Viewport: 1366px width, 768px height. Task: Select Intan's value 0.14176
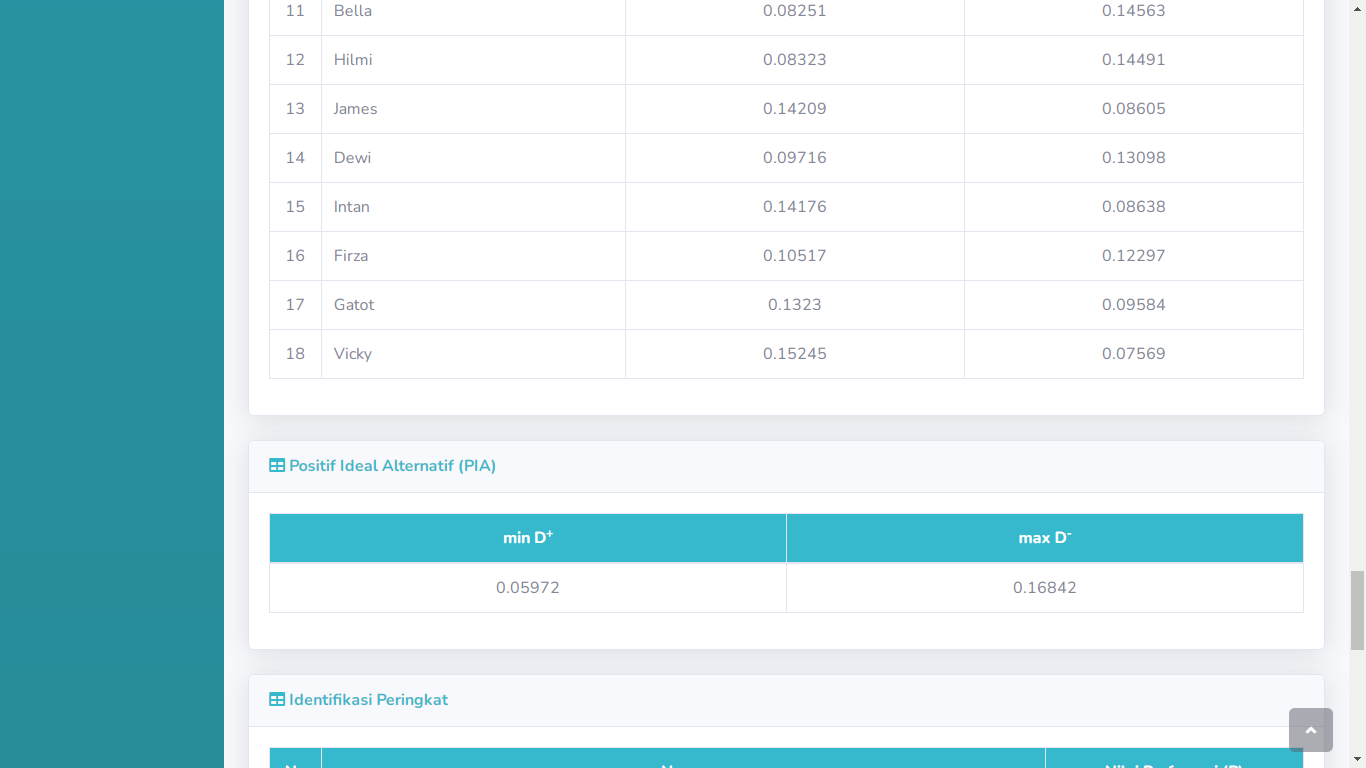tap(795, 207)
